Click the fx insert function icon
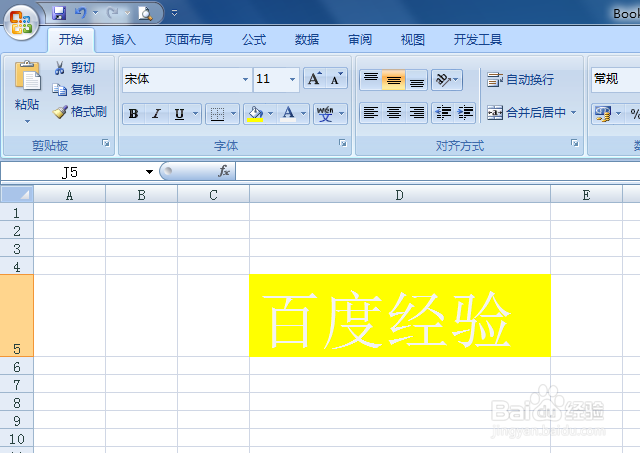This screenshot has height=453, width=640. tap(224, 171)
